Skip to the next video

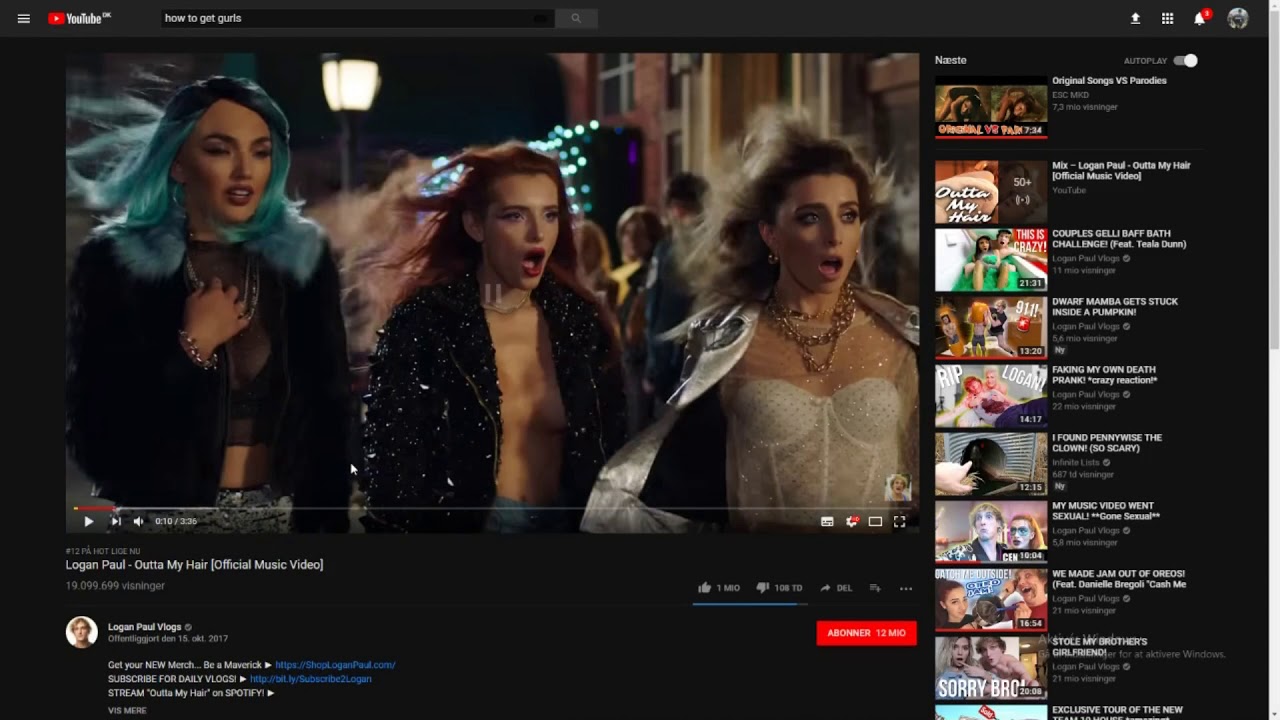coord(116,521)
